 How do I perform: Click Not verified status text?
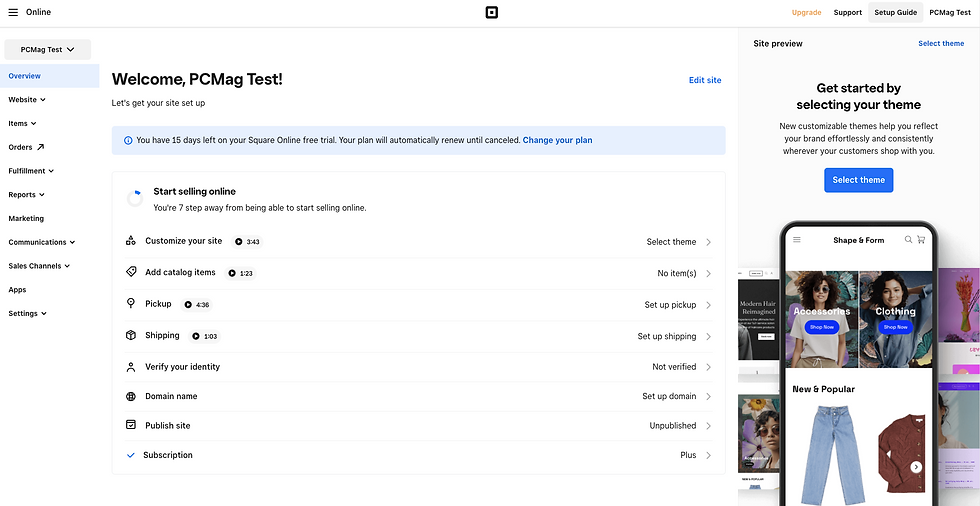[x=674, y=367]
